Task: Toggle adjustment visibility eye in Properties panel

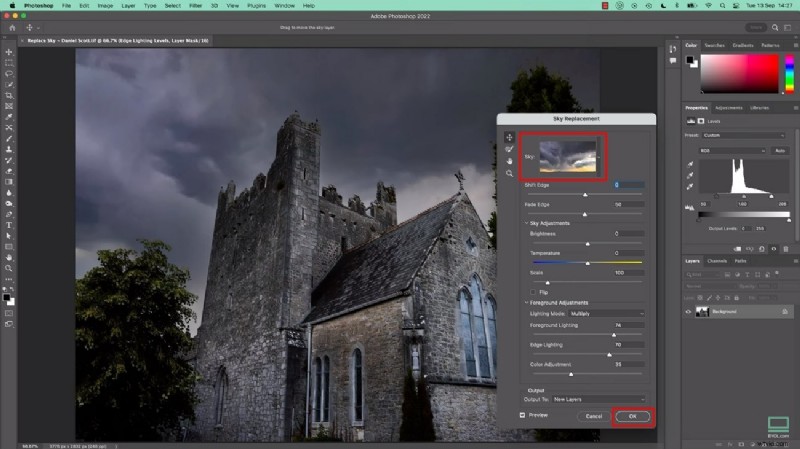Action: click(x=774, y=249)
